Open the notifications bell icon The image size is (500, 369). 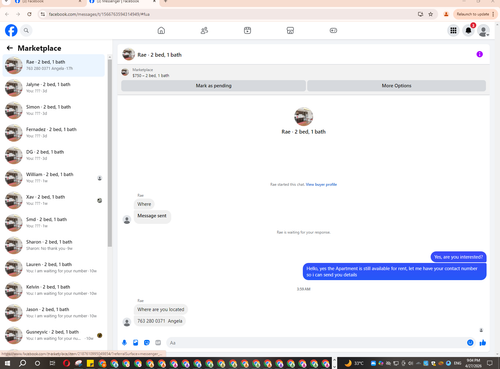pyautogui.click(x=468, y=31)
